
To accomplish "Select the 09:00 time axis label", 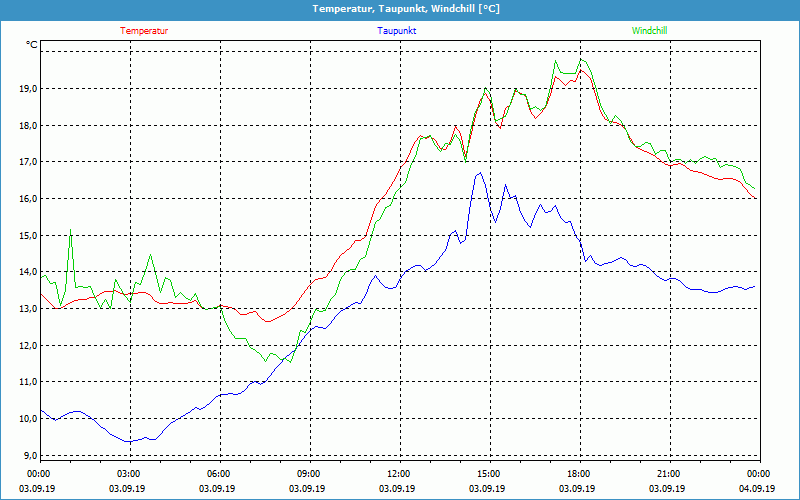I will point(308,474).
